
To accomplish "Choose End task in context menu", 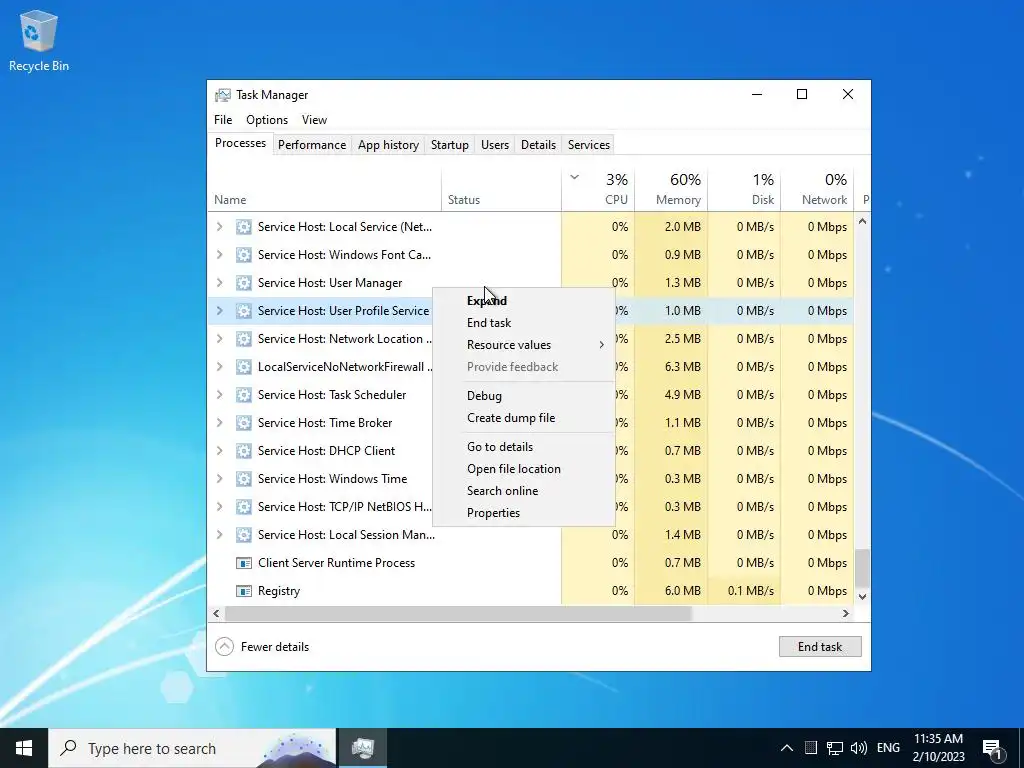I will click(x=524, y=323).
